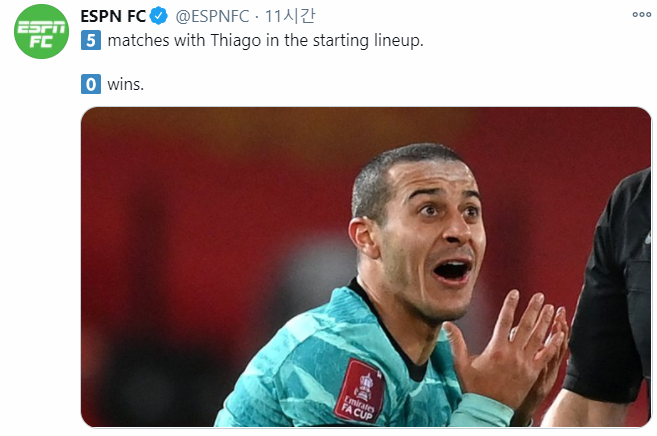The height and width of the screenshot is (436, 657).
Task: Click the "wins." text line
Action: 126,84
